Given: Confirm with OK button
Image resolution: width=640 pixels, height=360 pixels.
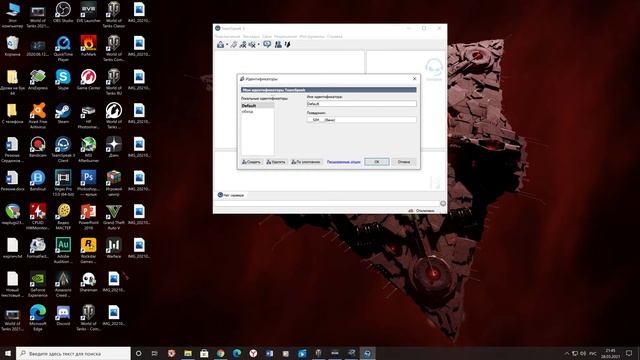Looking at the screenshot, I should click(x=377, y=162).
